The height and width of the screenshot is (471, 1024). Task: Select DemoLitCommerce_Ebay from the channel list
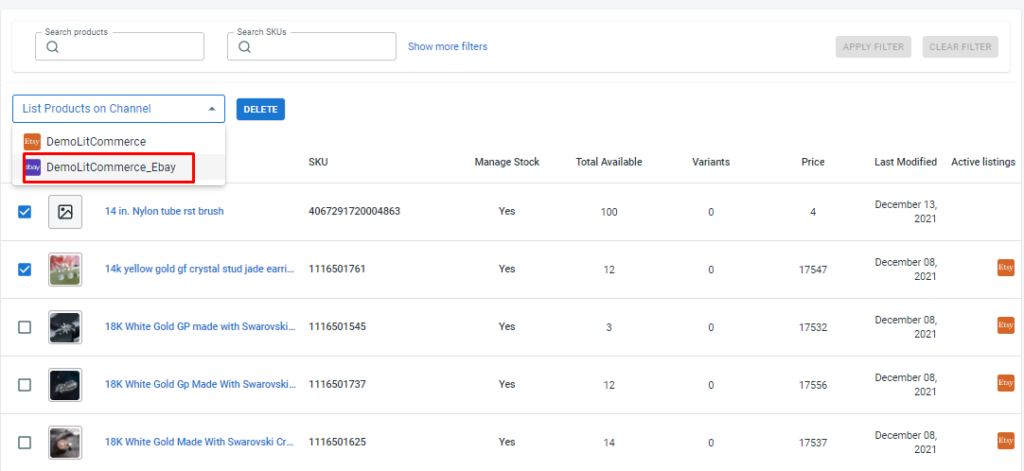(110, 167)
